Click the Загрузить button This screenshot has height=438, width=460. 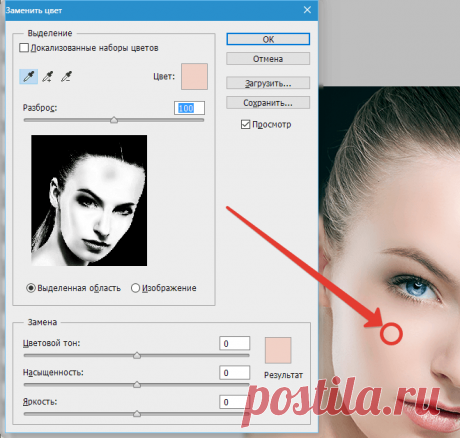tap(268, 83)
